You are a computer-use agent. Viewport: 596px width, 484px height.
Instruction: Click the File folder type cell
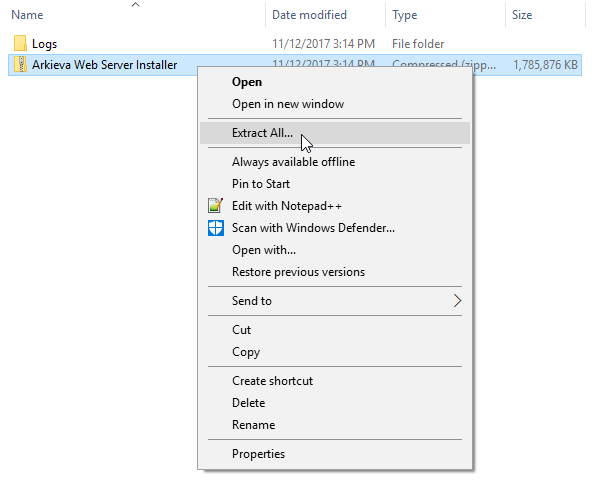(418, 44)
